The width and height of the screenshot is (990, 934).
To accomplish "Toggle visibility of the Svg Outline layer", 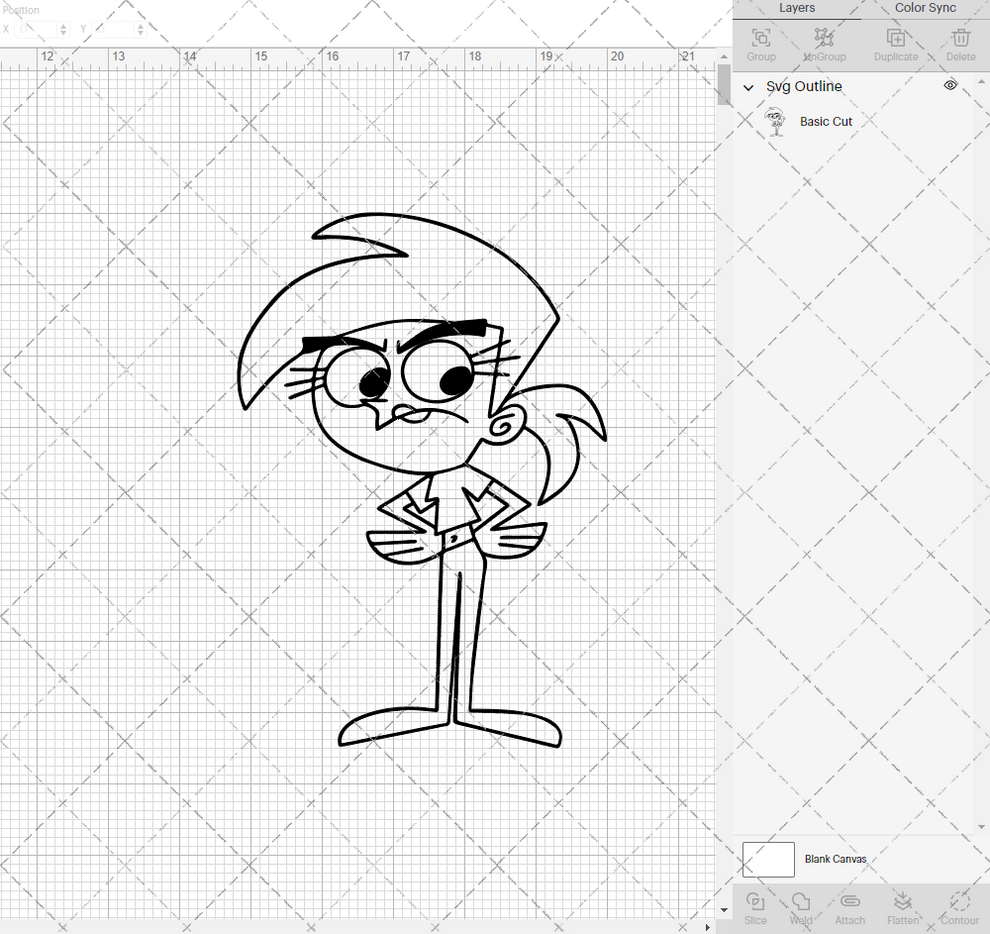I will coord(950,86).
